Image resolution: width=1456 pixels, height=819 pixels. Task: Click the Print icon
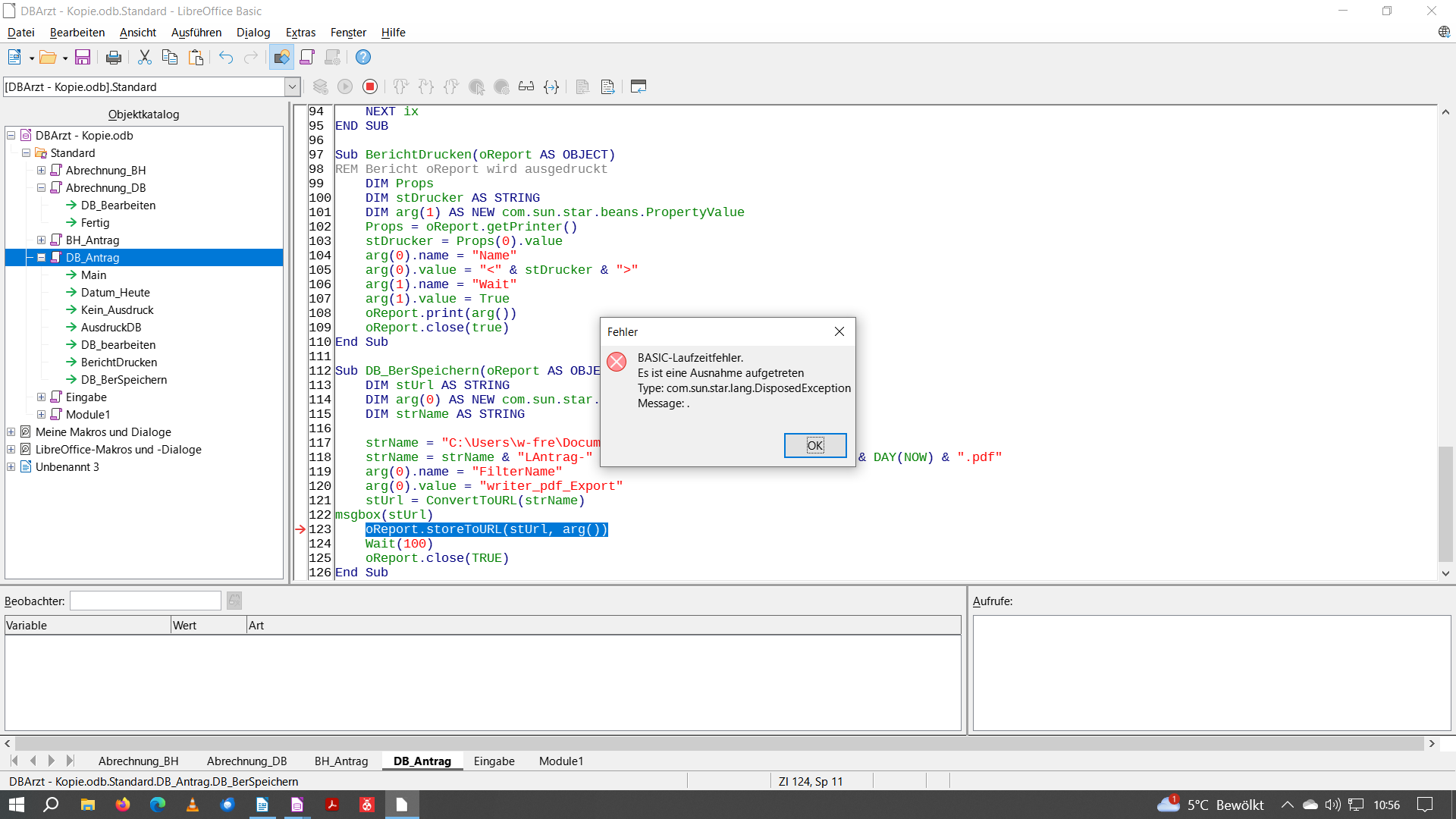click(114, 57)
